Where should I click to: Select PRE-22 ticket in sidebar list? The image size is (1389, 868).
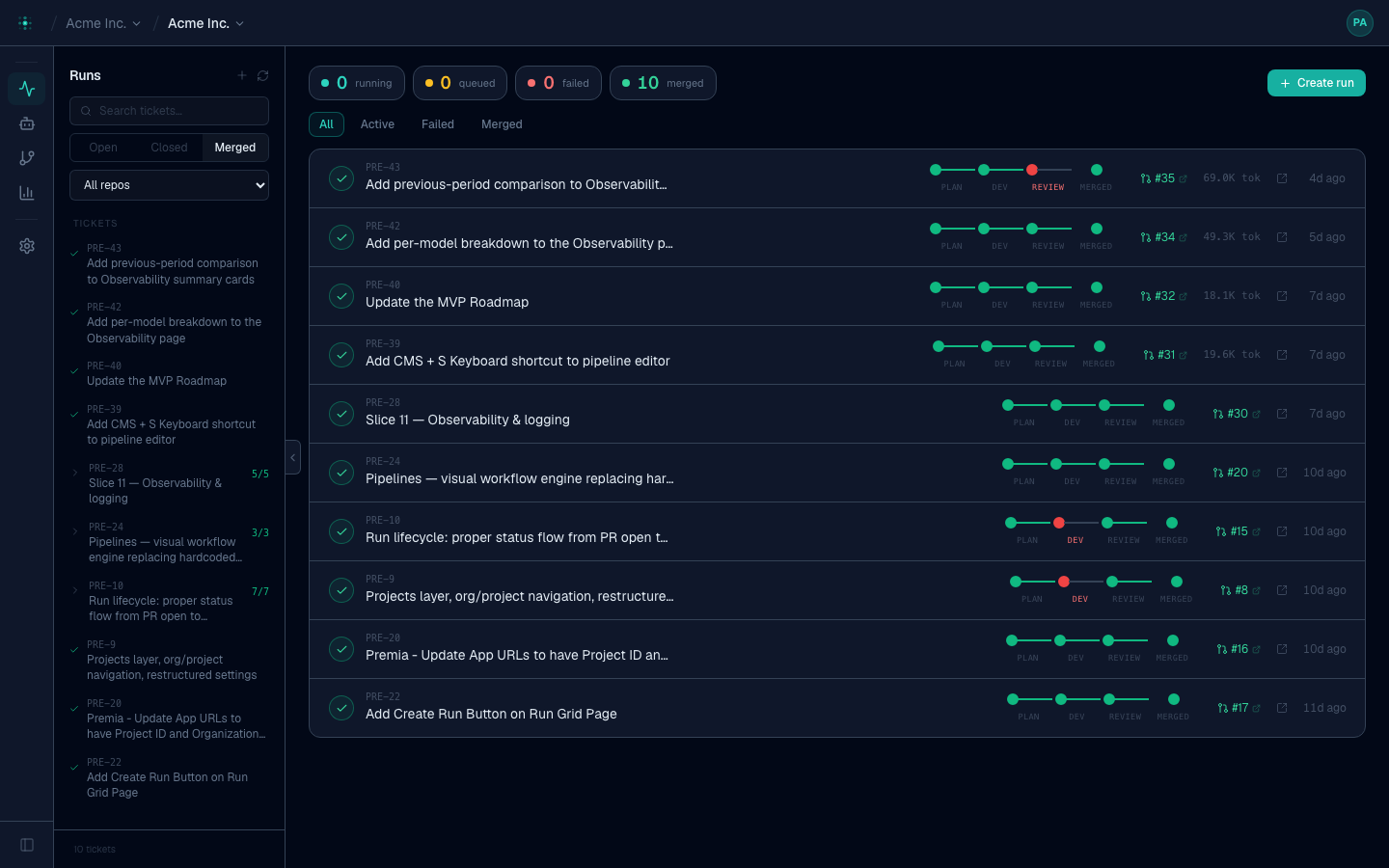point(169,778)
